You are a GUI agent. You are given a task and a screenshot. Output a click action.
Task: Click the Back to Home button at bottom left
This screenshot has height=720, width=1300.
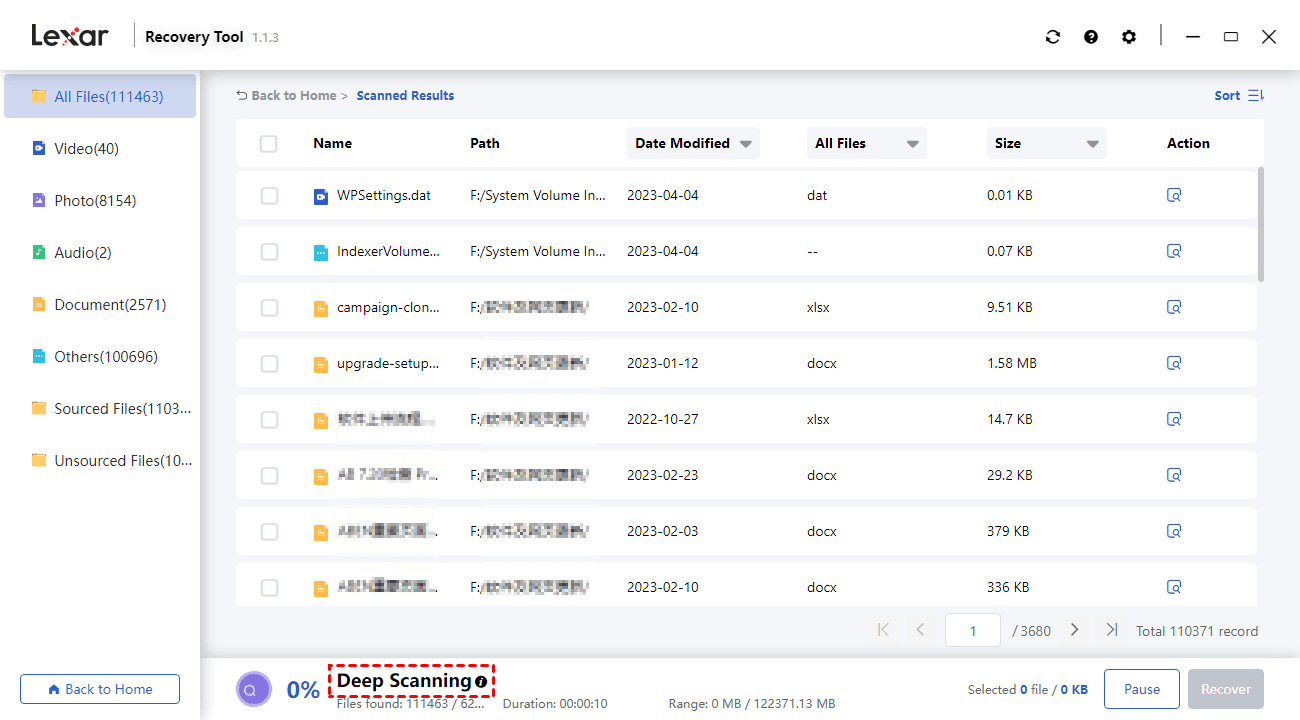click(100, 689)
